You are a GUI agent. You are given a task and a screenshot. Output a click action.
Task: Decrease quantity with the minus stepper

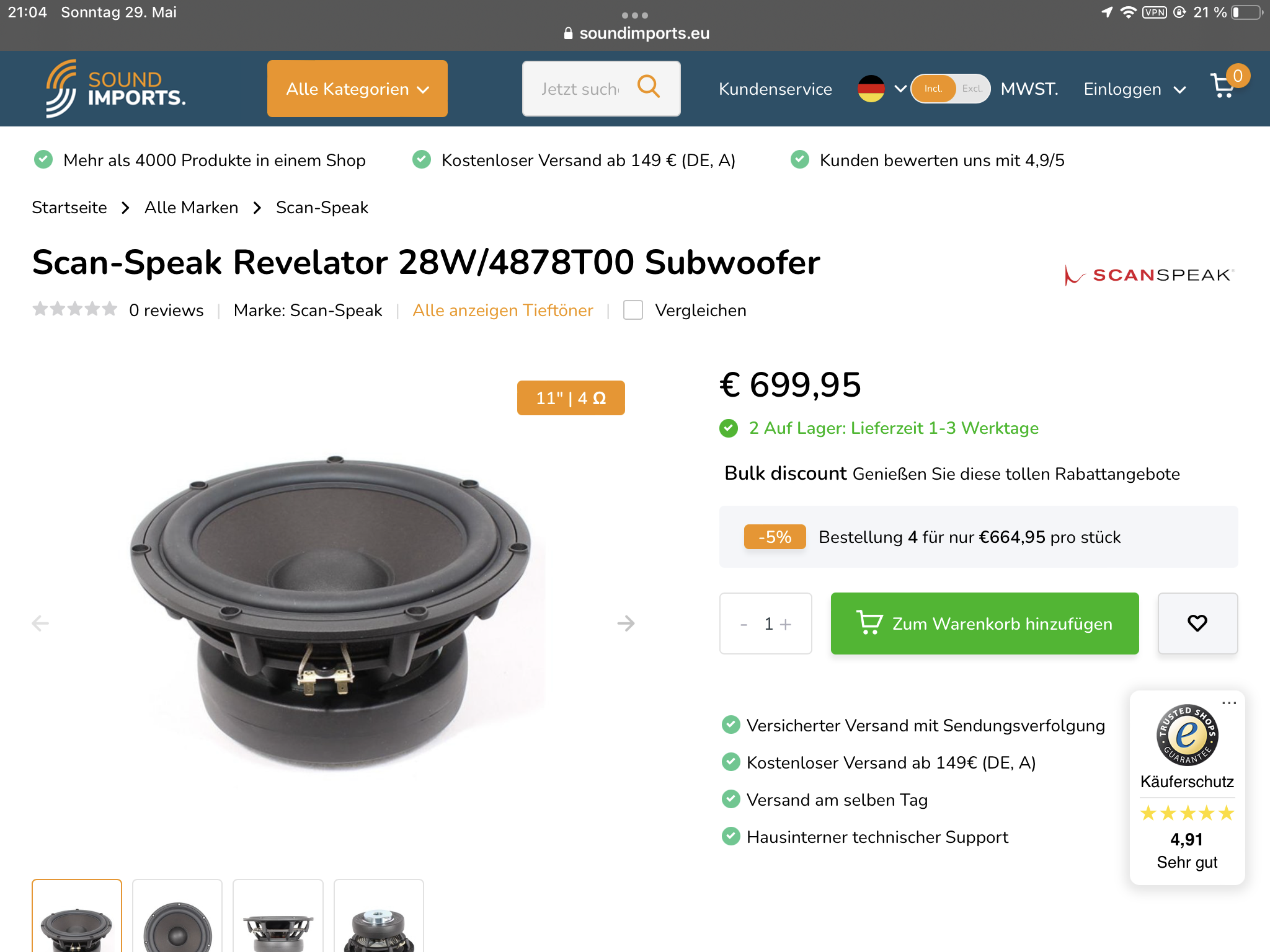coord(744,624)
